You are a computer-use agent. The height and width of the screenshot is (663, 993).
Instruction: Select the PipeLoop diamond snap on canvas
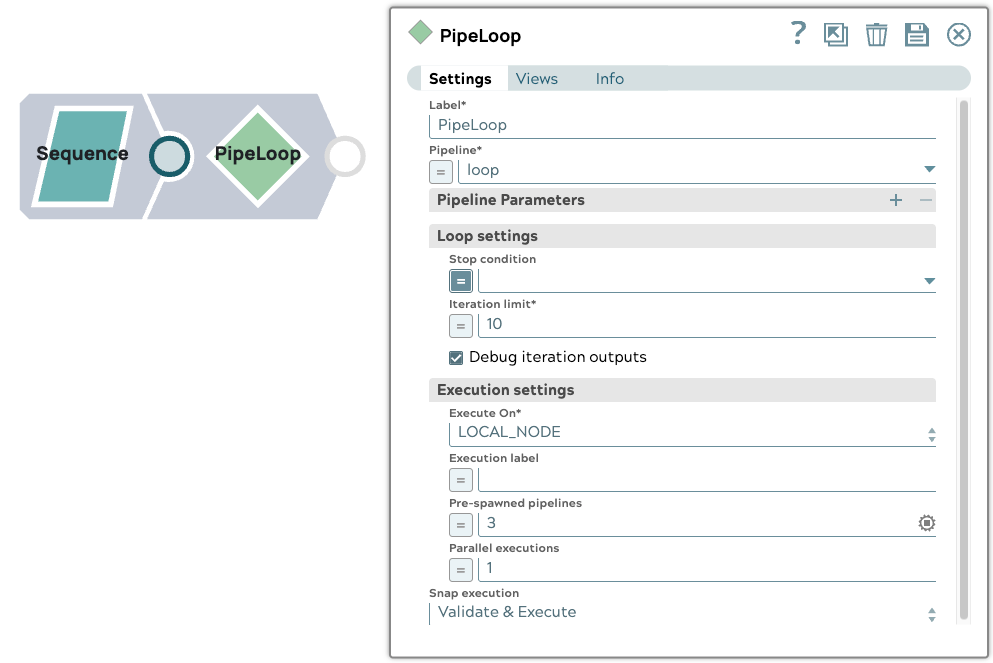pyautogui.click(x=258, y=155)
